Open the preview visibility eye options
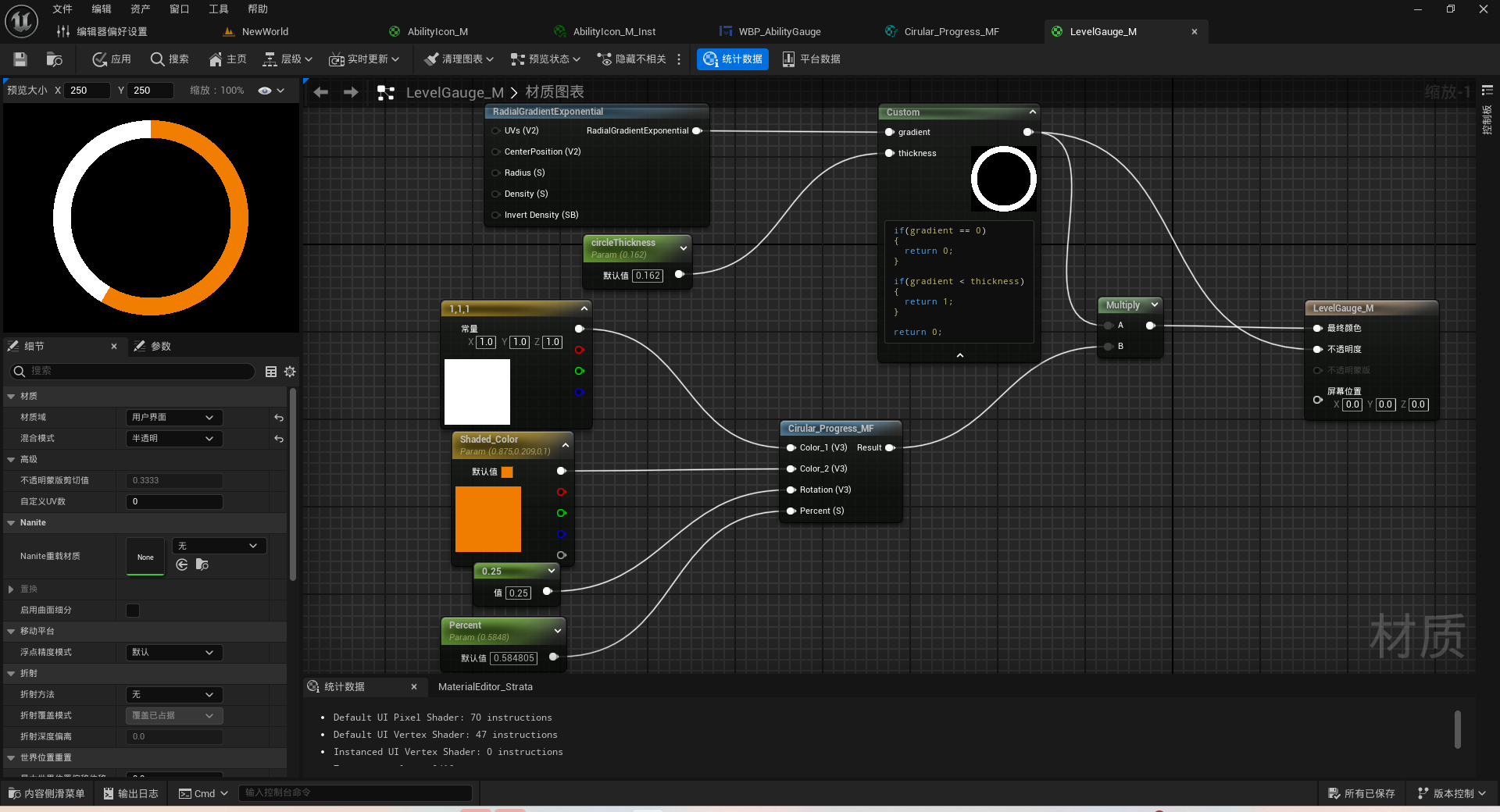 point(271,91)
